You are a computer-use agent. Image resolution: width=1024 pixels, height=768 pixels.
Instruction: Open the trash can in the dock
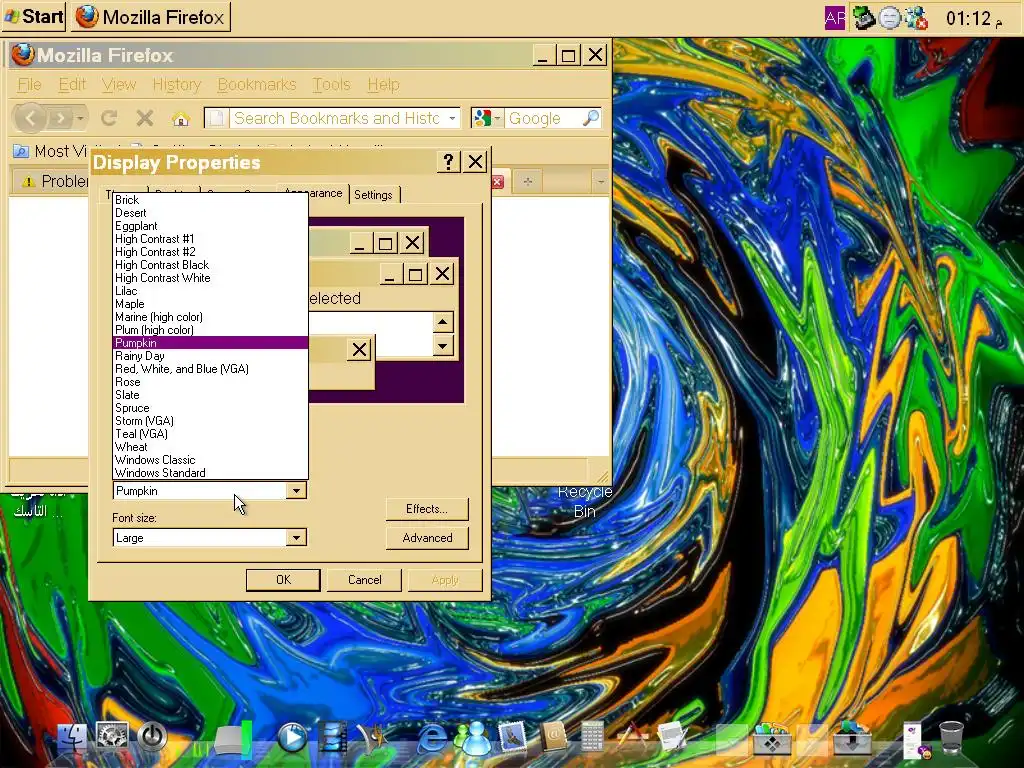click(x=951, y=738)
